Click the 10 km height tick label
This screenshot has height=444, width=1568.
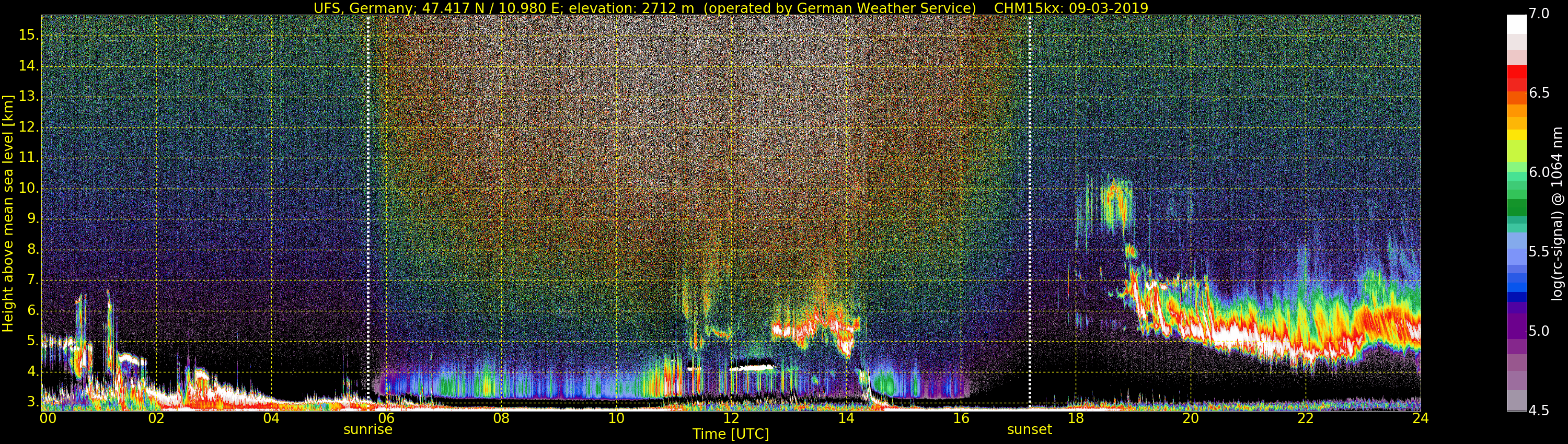tap(29, 189)
